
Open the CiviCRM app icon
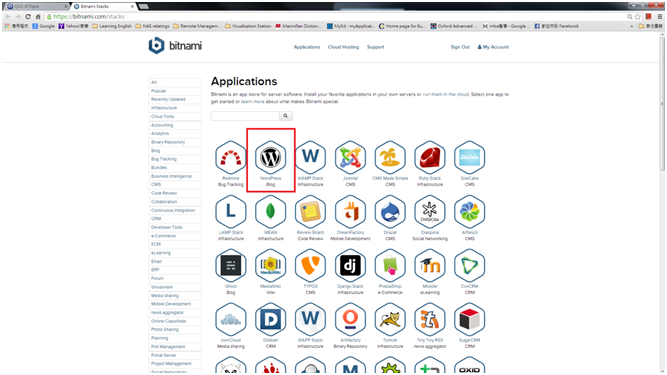coord(470,266)
